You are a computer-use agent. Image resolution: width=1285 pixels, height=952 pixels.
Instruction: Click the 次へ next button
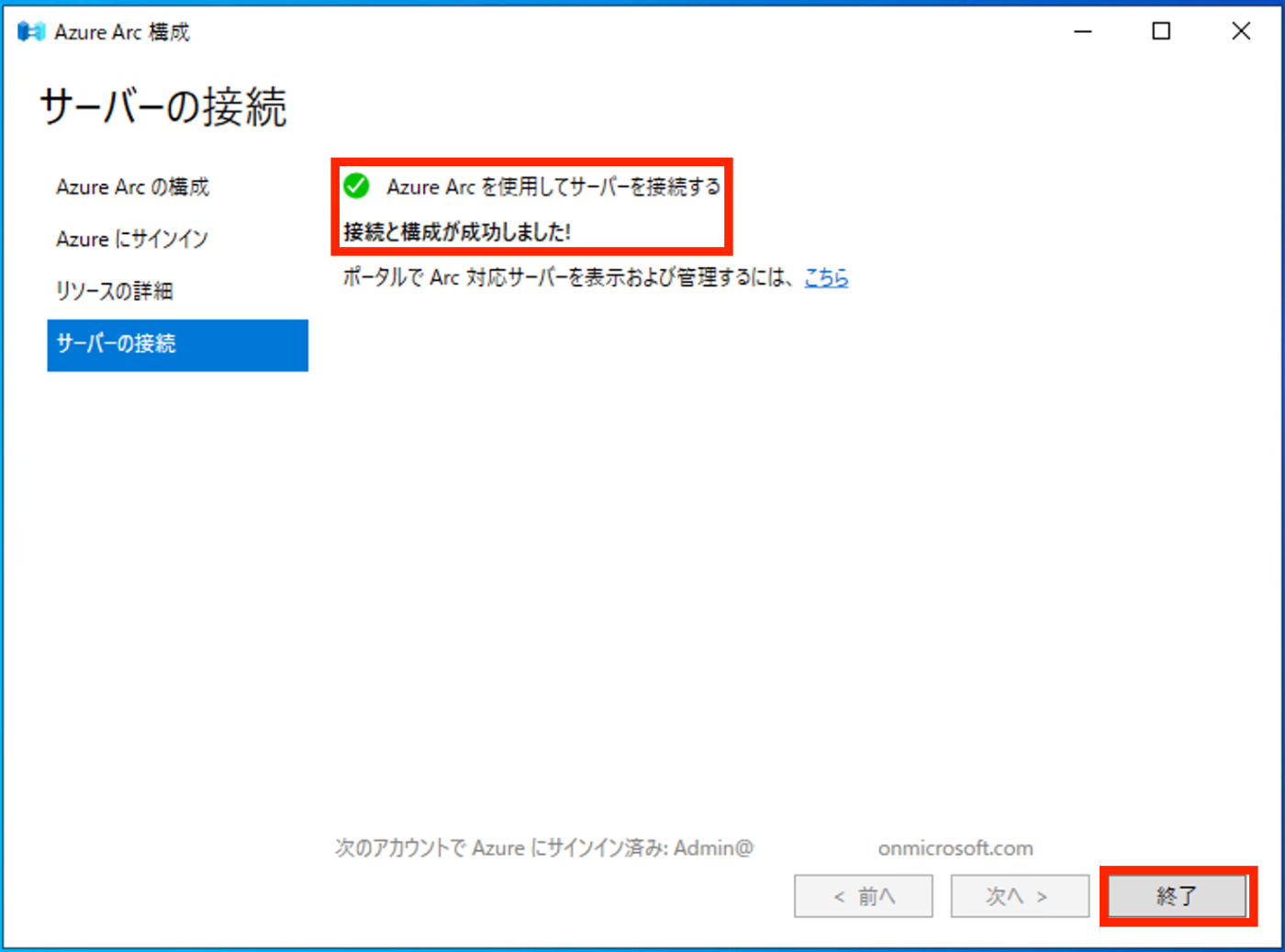coord(1020,896)
